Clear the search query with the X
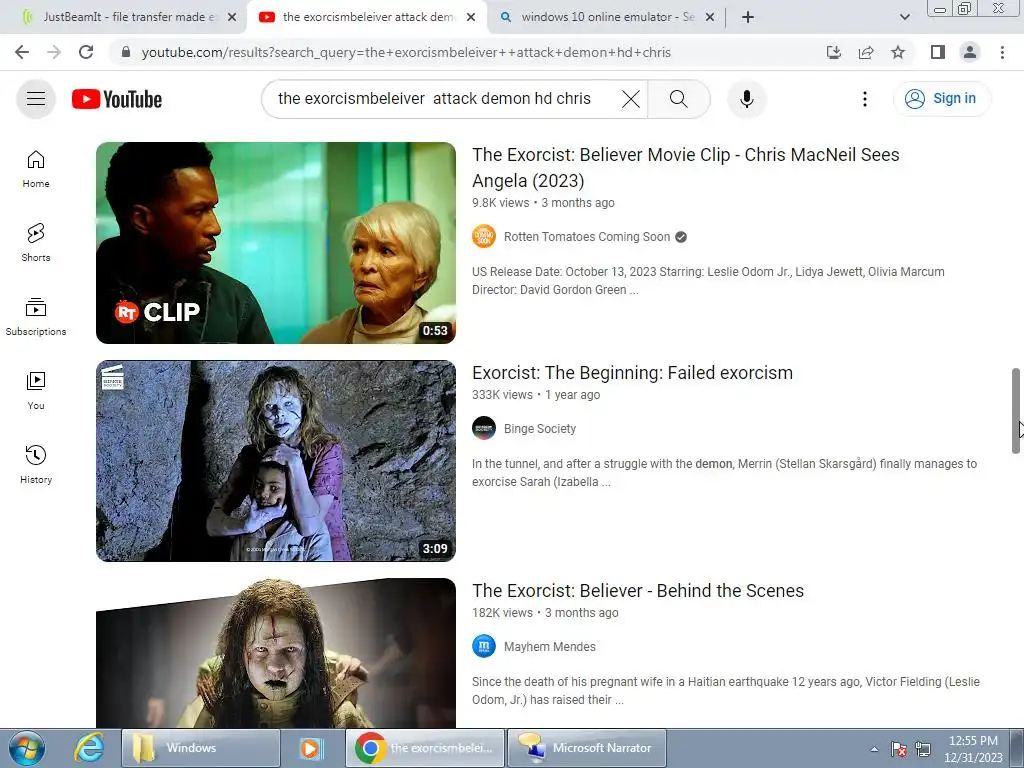The image size is (1024, 768). [630, 99]
